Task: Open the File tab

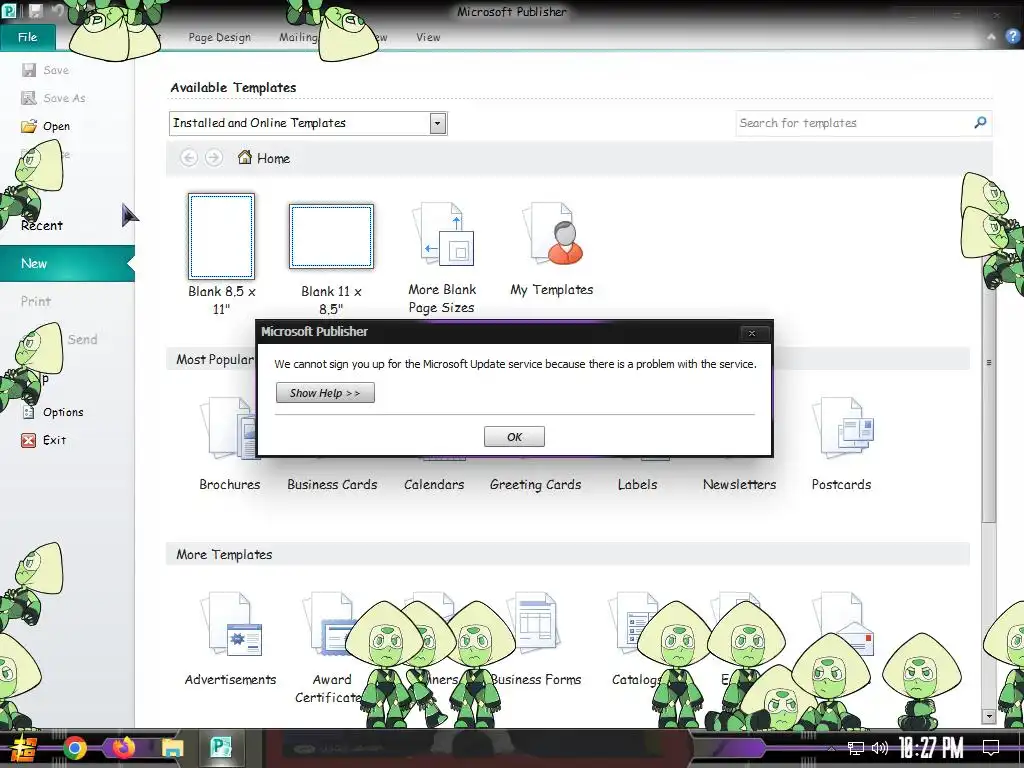Action: 27,37
